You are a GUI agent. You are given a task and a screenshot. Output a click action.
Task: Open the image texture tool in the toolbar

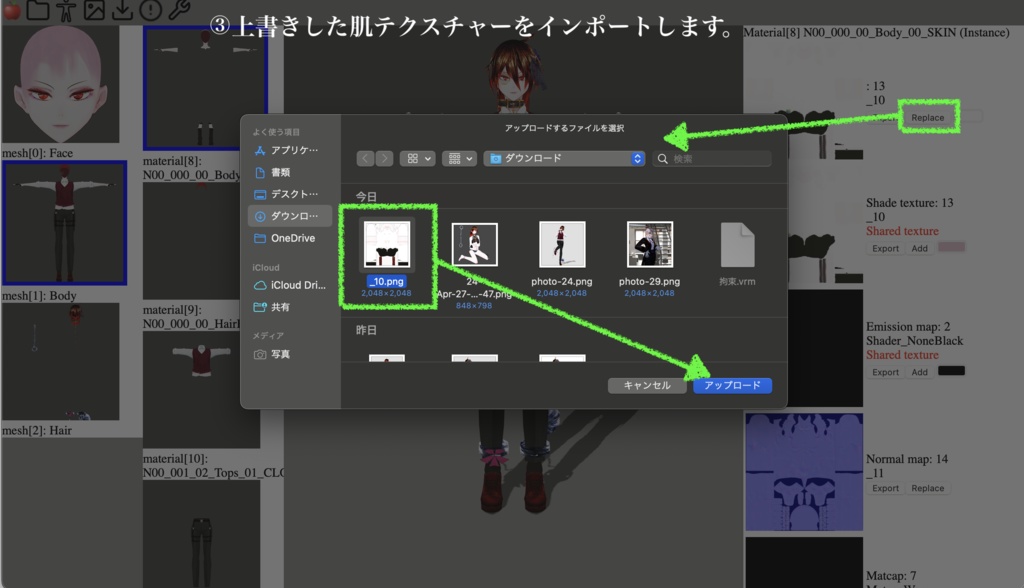[93, 9]
